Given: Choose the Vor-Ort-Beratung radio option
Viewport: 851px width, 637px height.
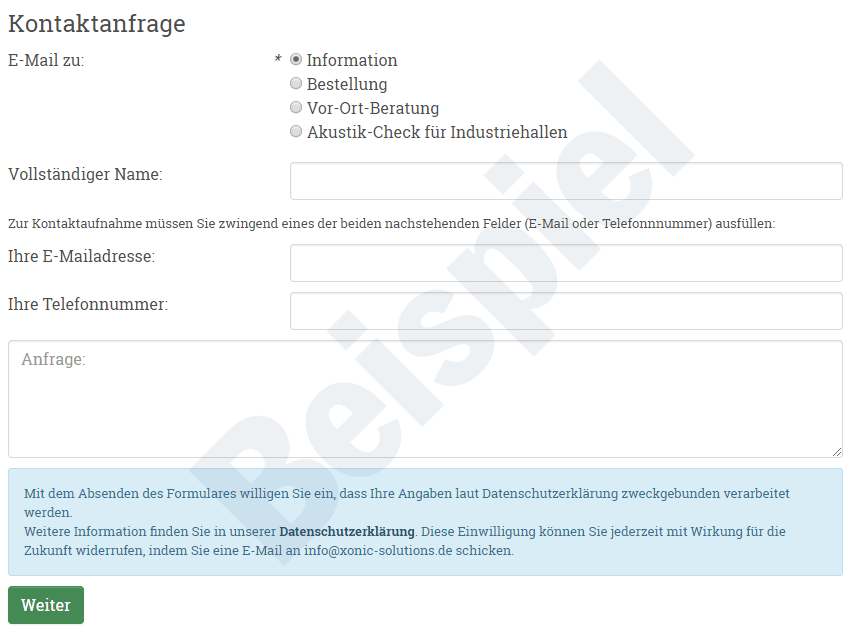Looking at the screenshot, I should coord(296,107).
